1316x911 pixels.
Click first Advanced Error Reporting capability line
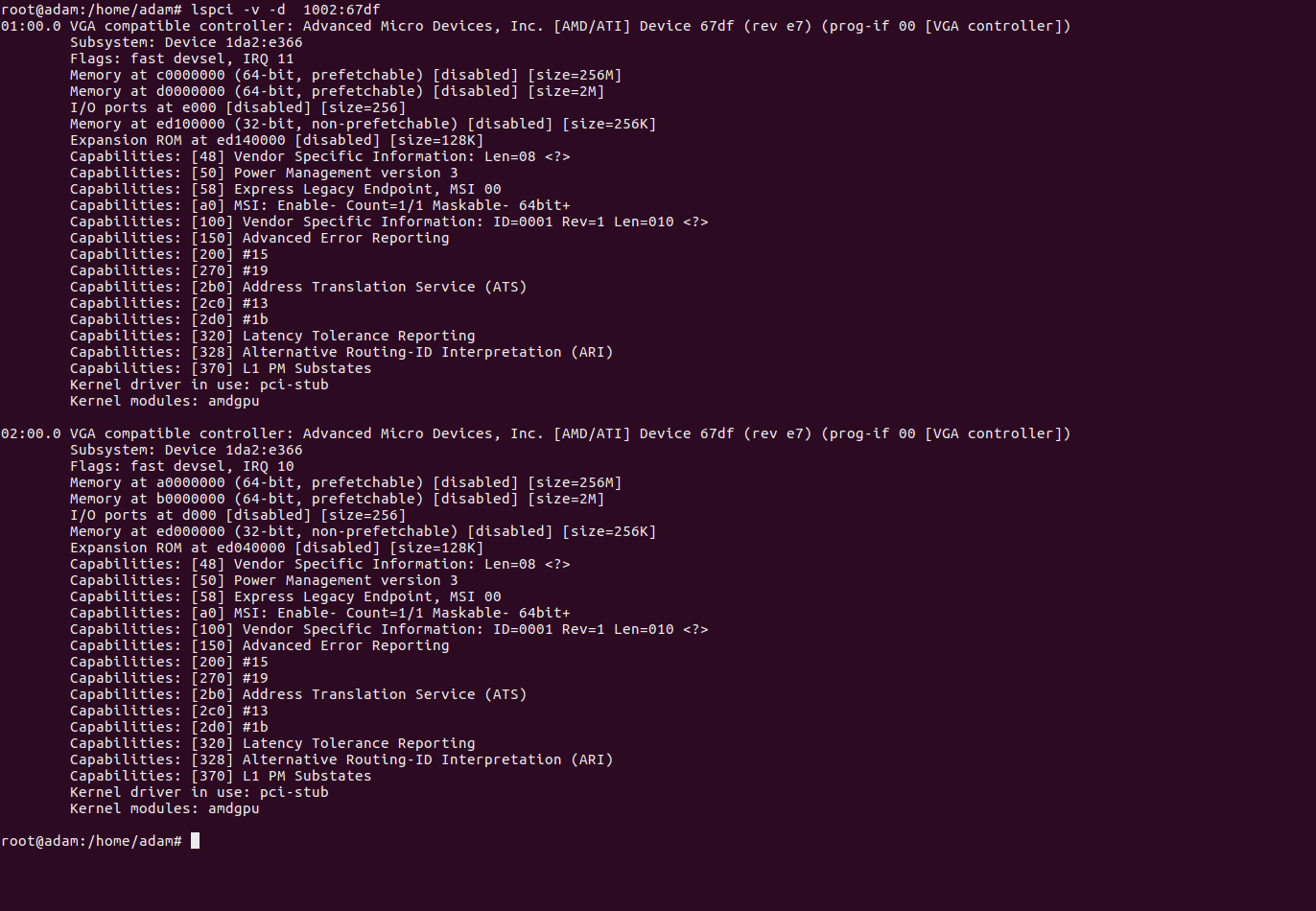[x=260, y=238]
